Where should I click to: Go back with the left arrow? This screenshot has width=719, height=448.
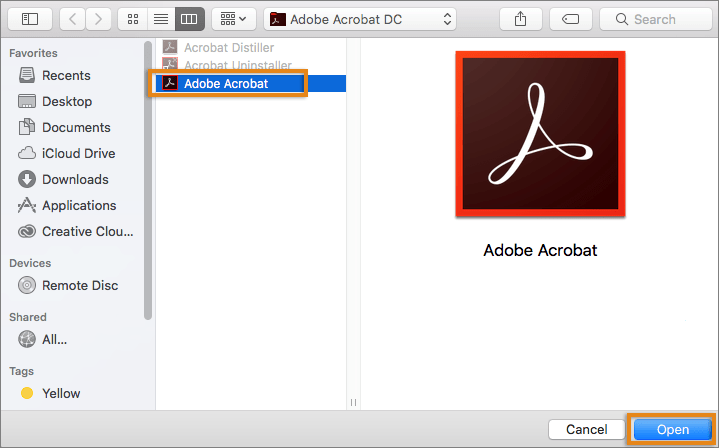pos(72,19)
